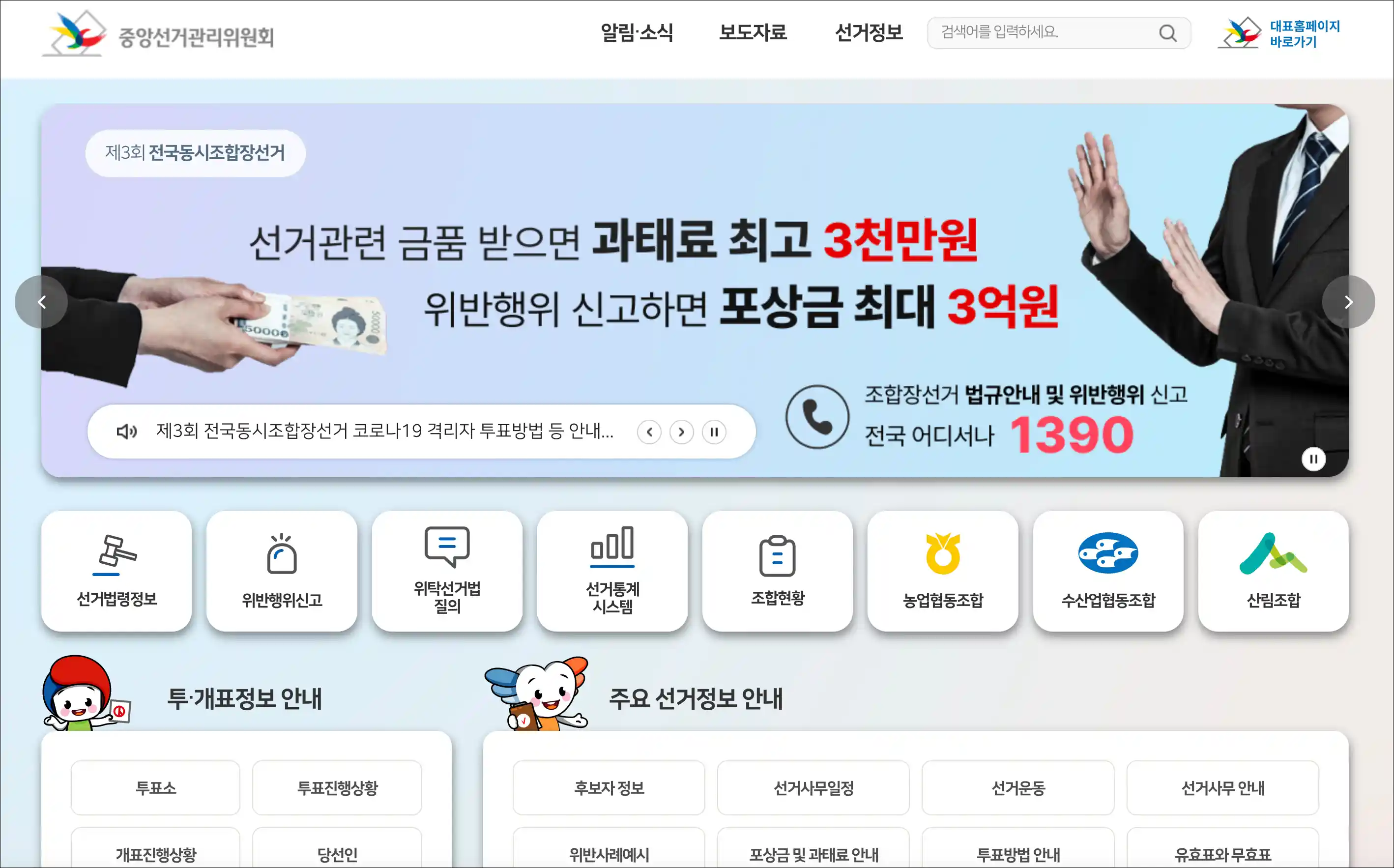The height and width of the screenshot is (868, 1394).
Task: Open 선거법령정보 gavel icon card
Action: [116, 571]
